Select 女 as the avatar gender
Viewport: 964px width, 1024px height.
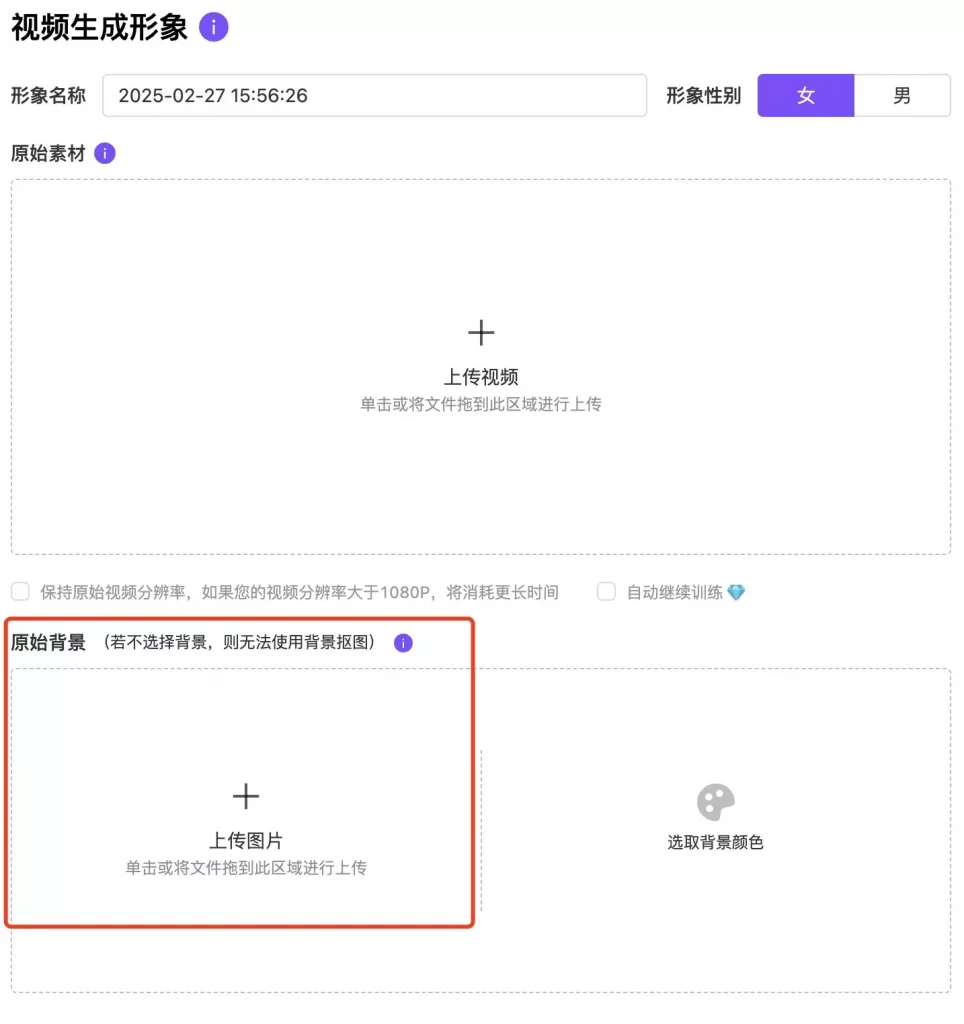[x=806, y=96]
